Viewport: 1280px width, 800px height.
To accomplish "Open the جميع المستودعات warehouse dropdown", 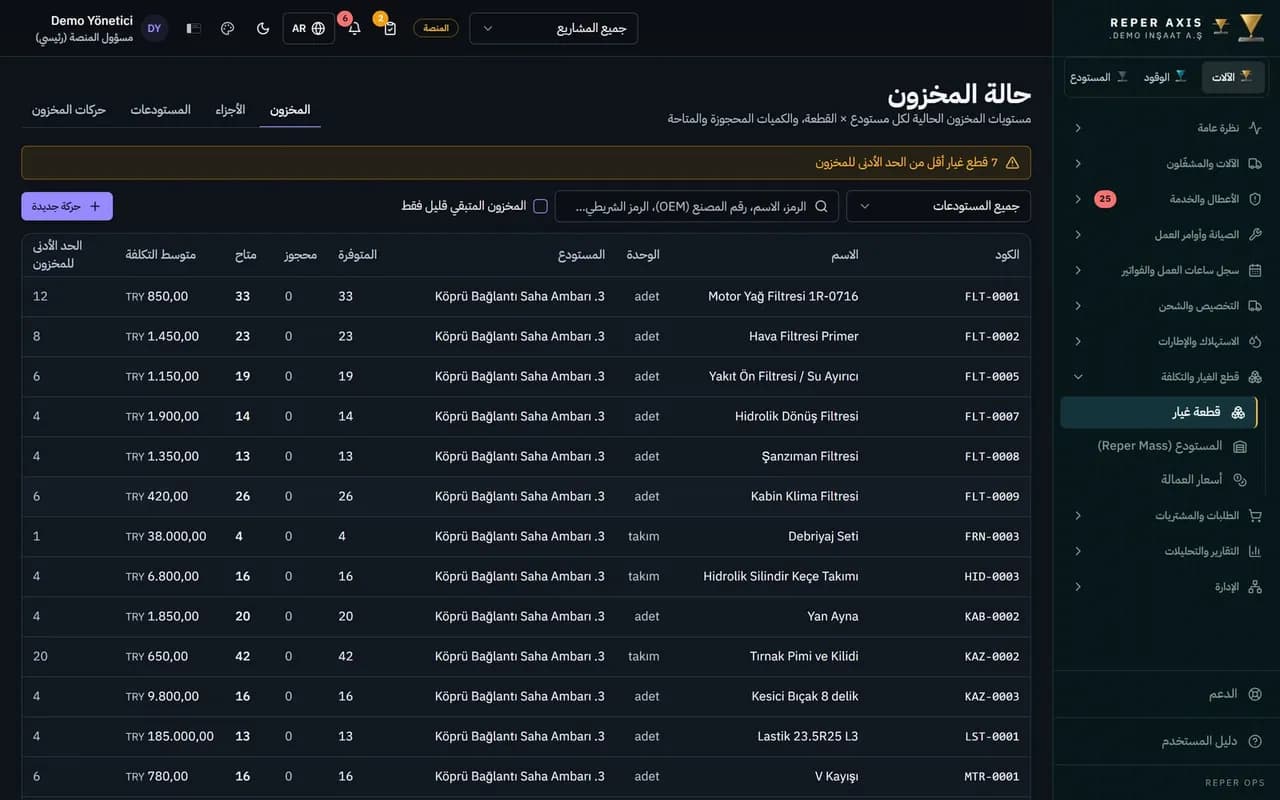I will click(938, 206).
